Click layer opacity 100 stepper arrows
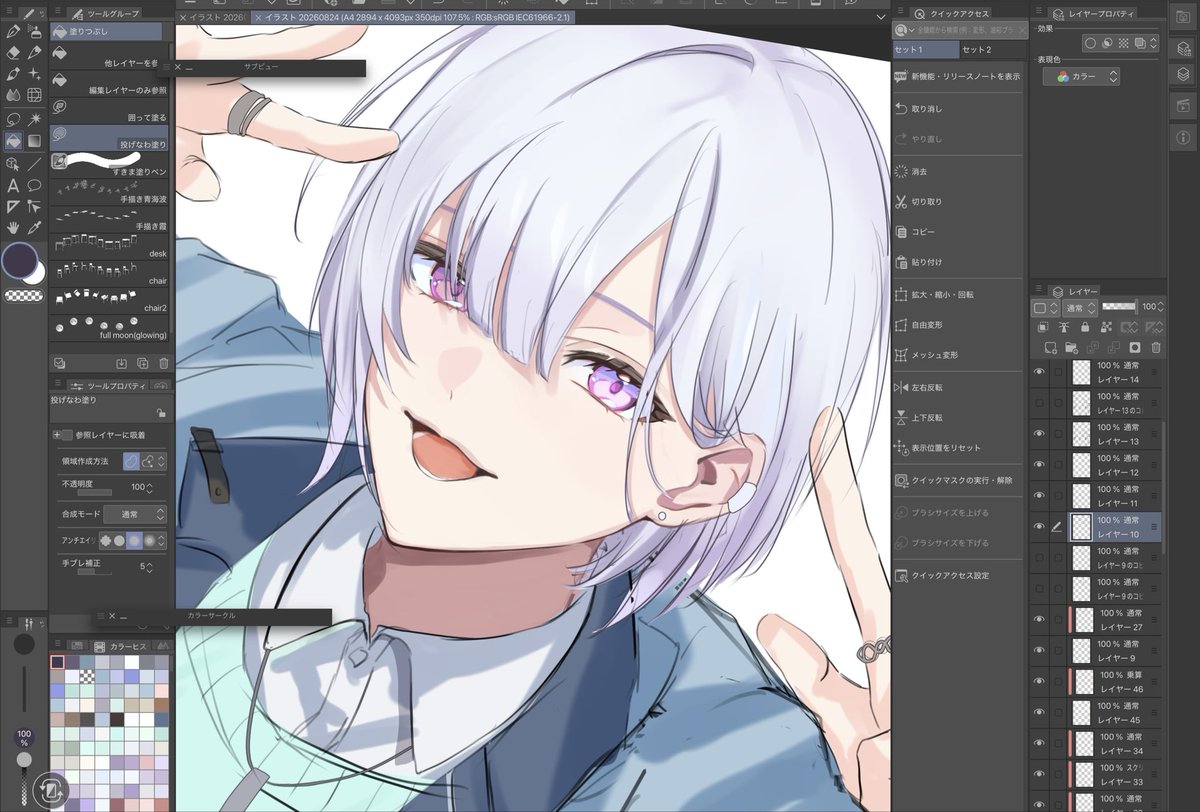 [1163, 306]
